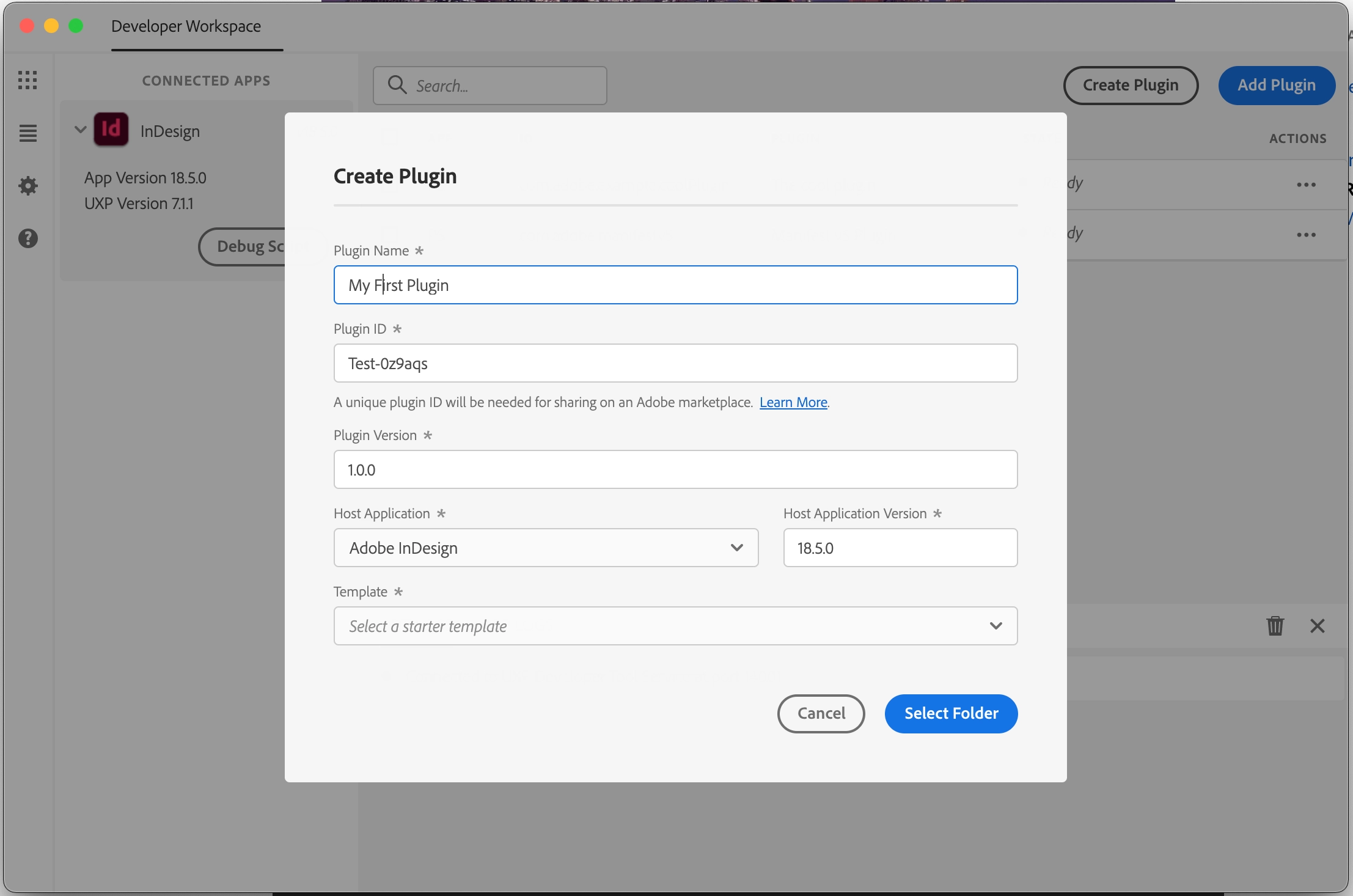Open actions menu for second plugin row
The width and height of the screenshot is (1353, 896).
(1306, 235)
